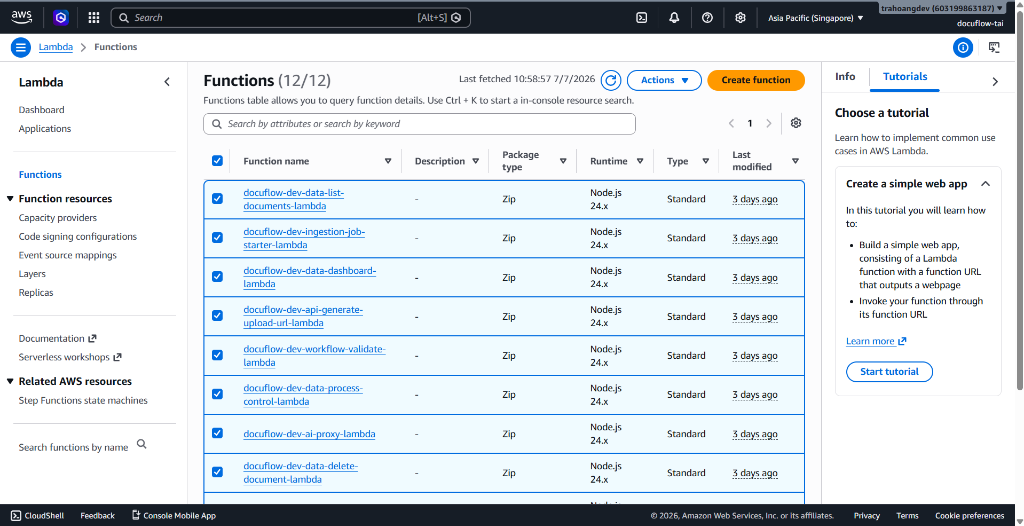
Task: Switch to the Info tab
Action: (845, 77)
